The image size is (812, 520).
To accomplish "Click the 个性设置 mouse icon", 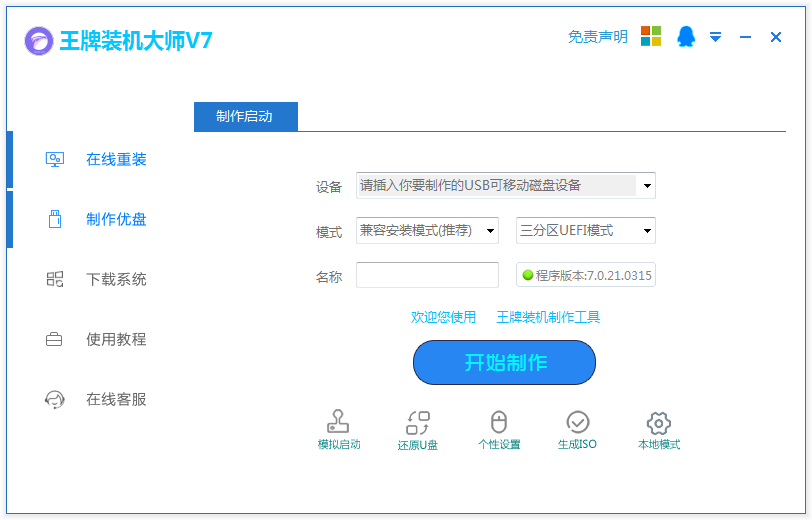I will click(x=499, y=422).
